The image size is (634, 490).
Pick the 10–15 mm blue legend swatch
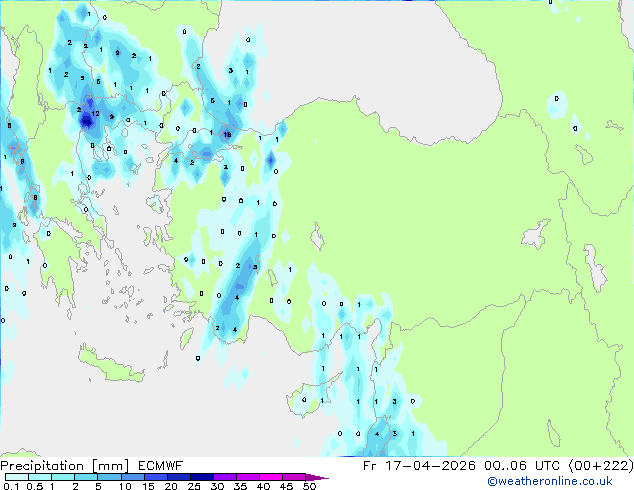[x=133, y=477]
